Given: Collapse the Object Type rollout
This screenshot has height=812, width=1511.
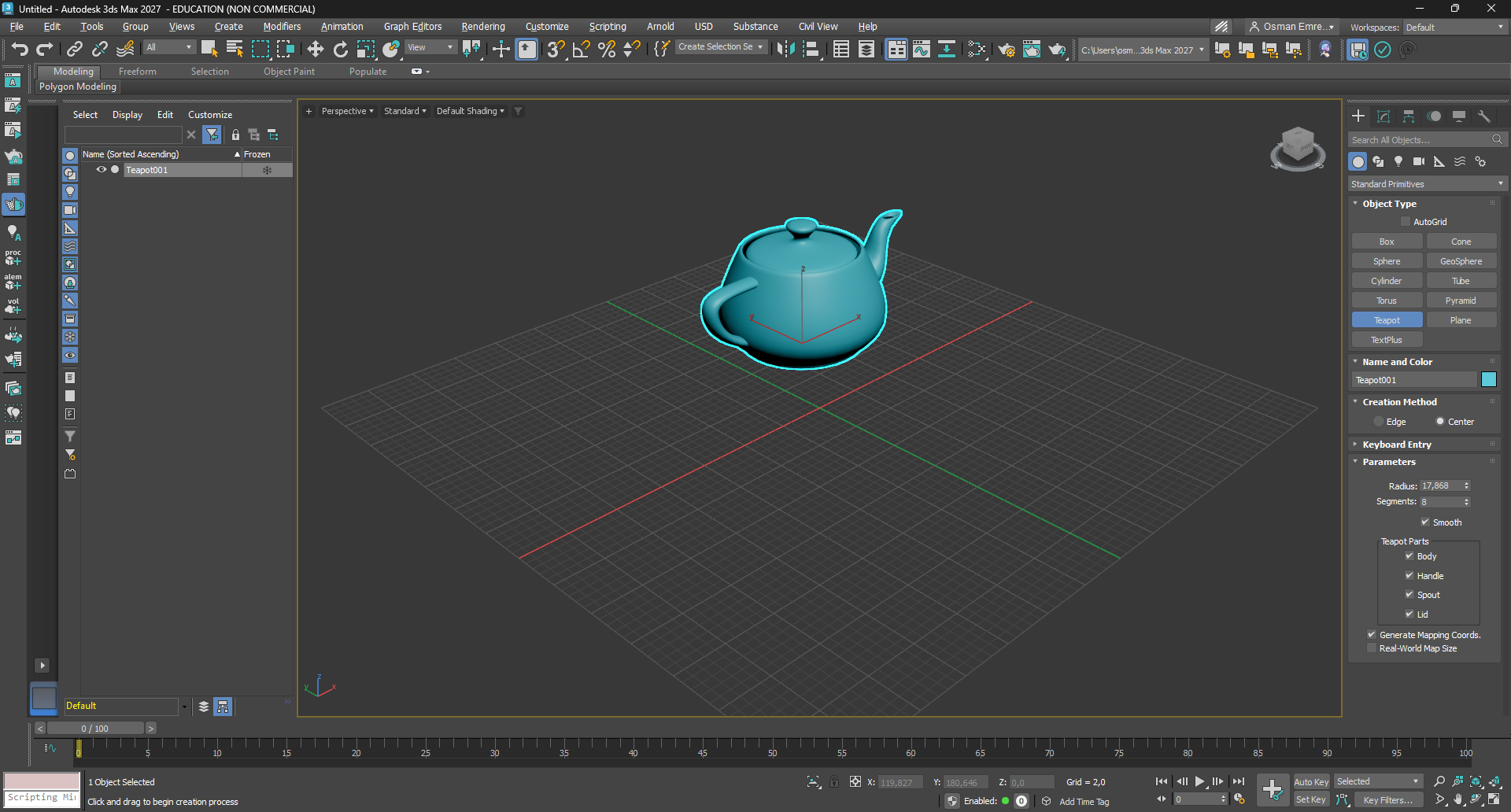Looking at the screenshot, I should click(x=1389, y=204).
